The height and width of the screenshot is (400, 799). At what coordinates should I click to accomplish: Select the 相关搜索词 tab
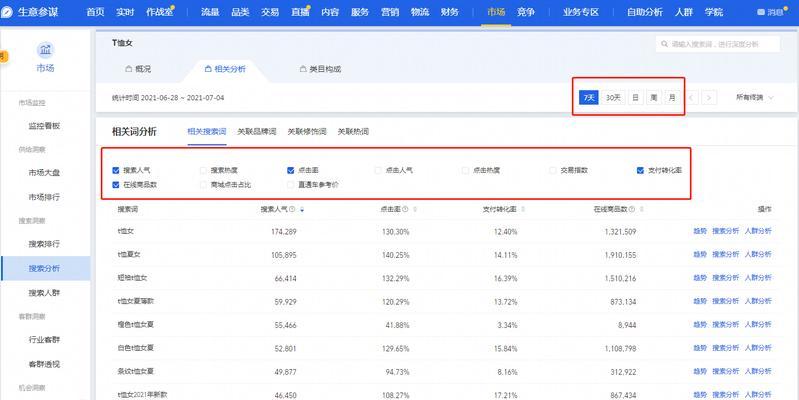tap(207, 132)
